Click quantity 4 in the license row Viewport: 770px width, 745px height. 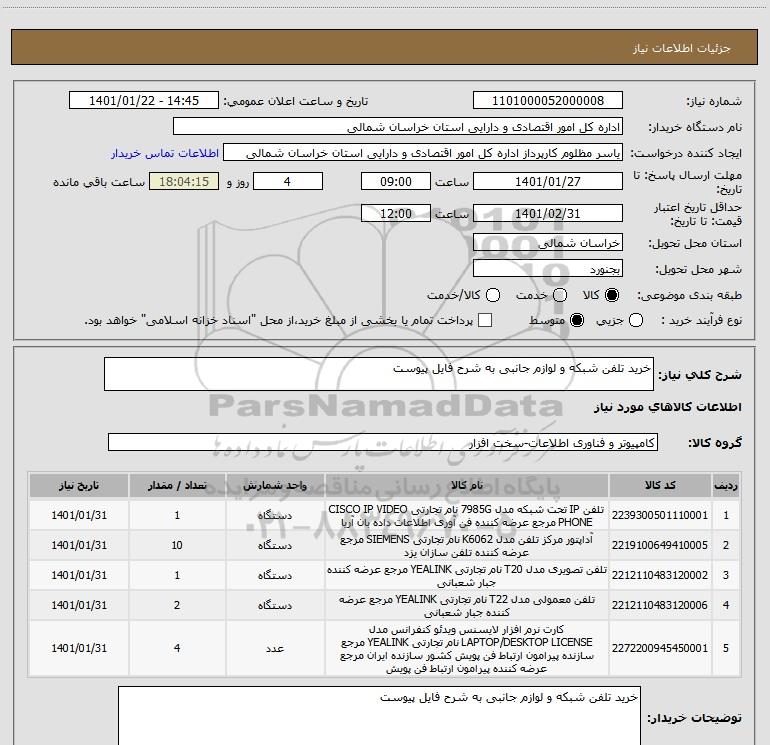tap(177, 648)
